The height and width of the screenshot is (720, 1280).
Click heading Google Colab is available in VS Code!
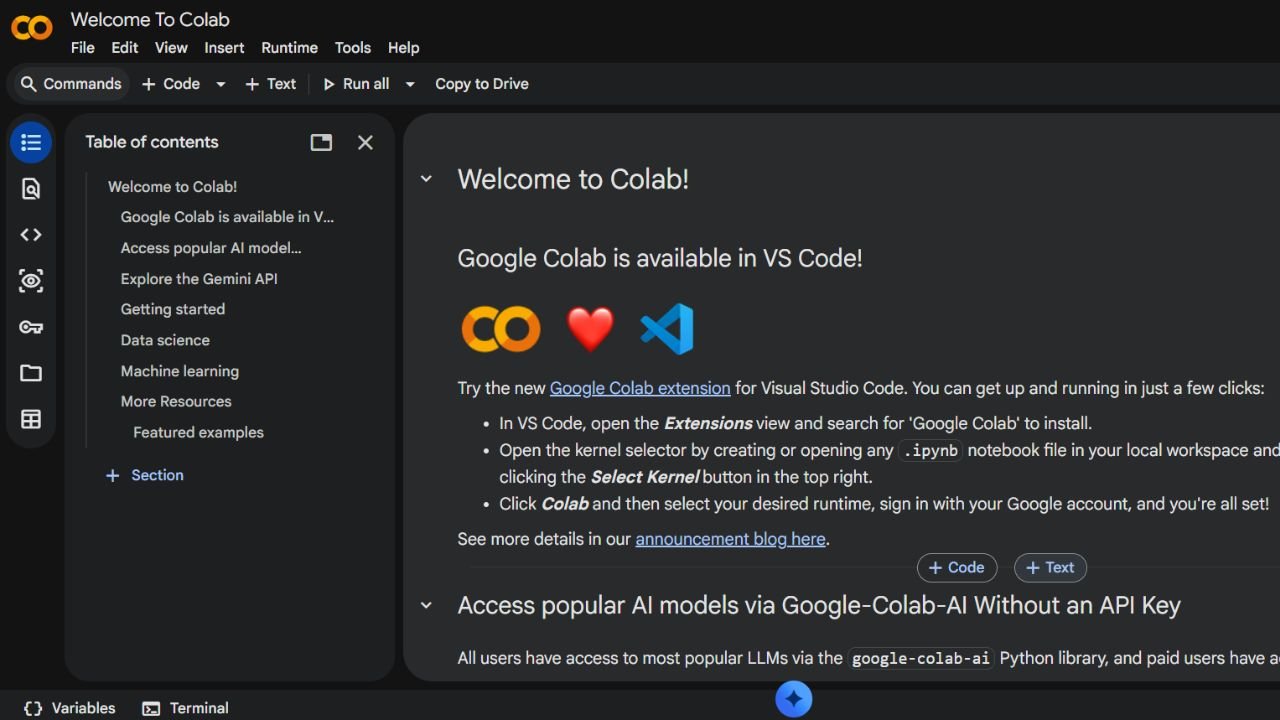click(660, 258)
